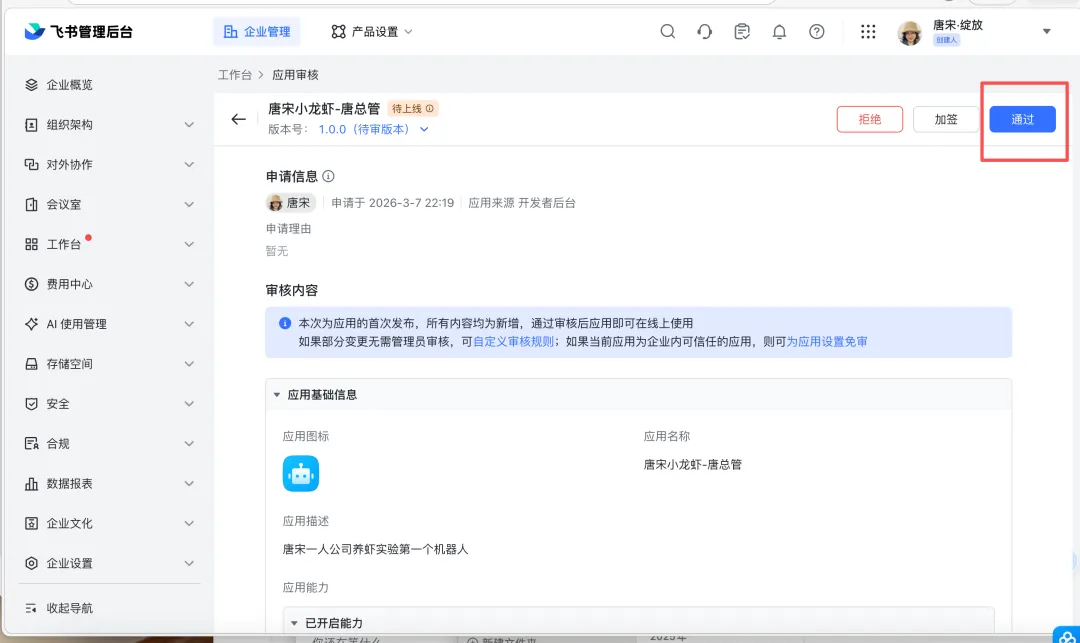
Task: Approve app with blue 通过 button
Action: pyautogui.click(x=1022, y=119)
